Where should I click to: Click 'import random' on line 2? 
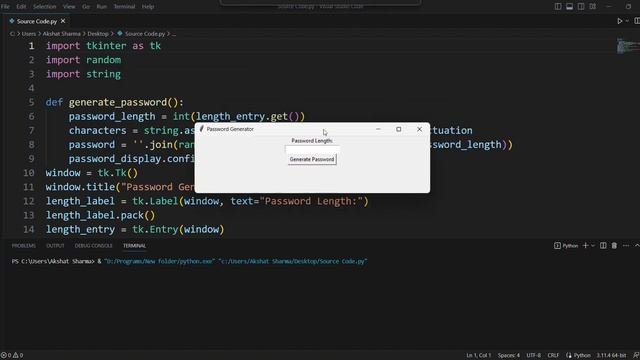tap(83, 60)
